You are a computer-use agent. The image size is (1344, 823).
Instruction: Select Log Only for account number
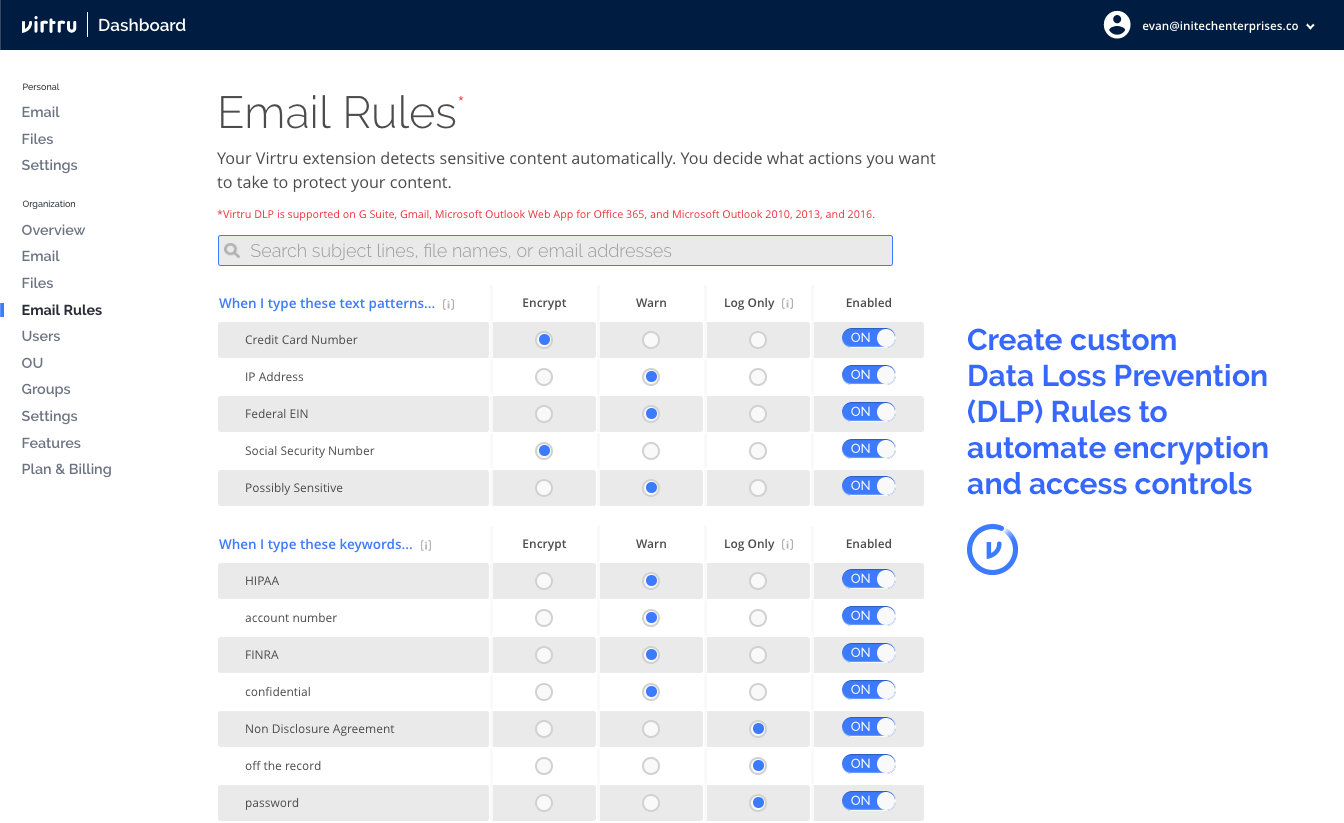coord(758,618)
